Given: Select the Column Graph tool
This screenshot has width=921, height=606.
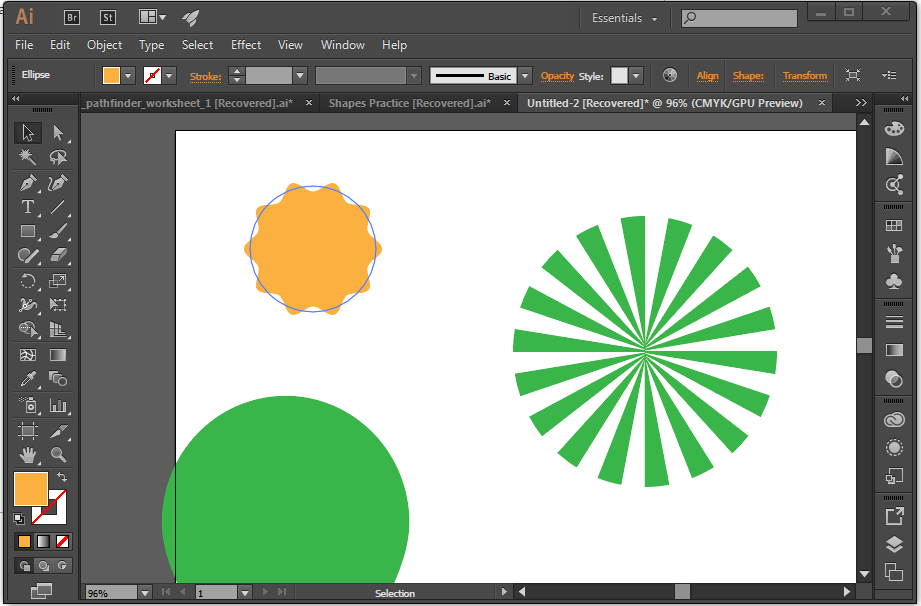Looking at the screenshot, I should point(58,405).
